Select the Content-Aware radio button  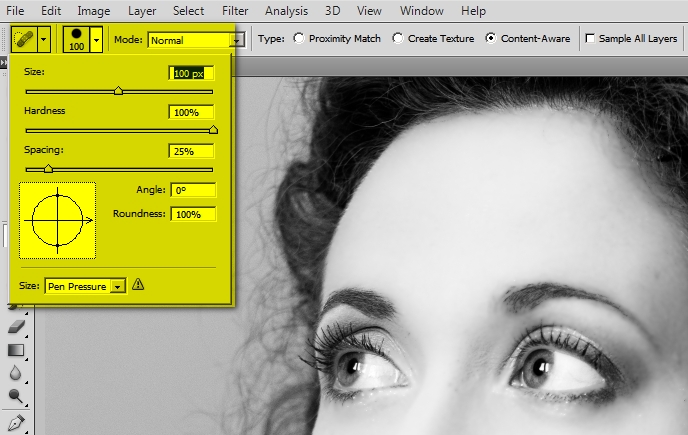(x=491, y=39)
